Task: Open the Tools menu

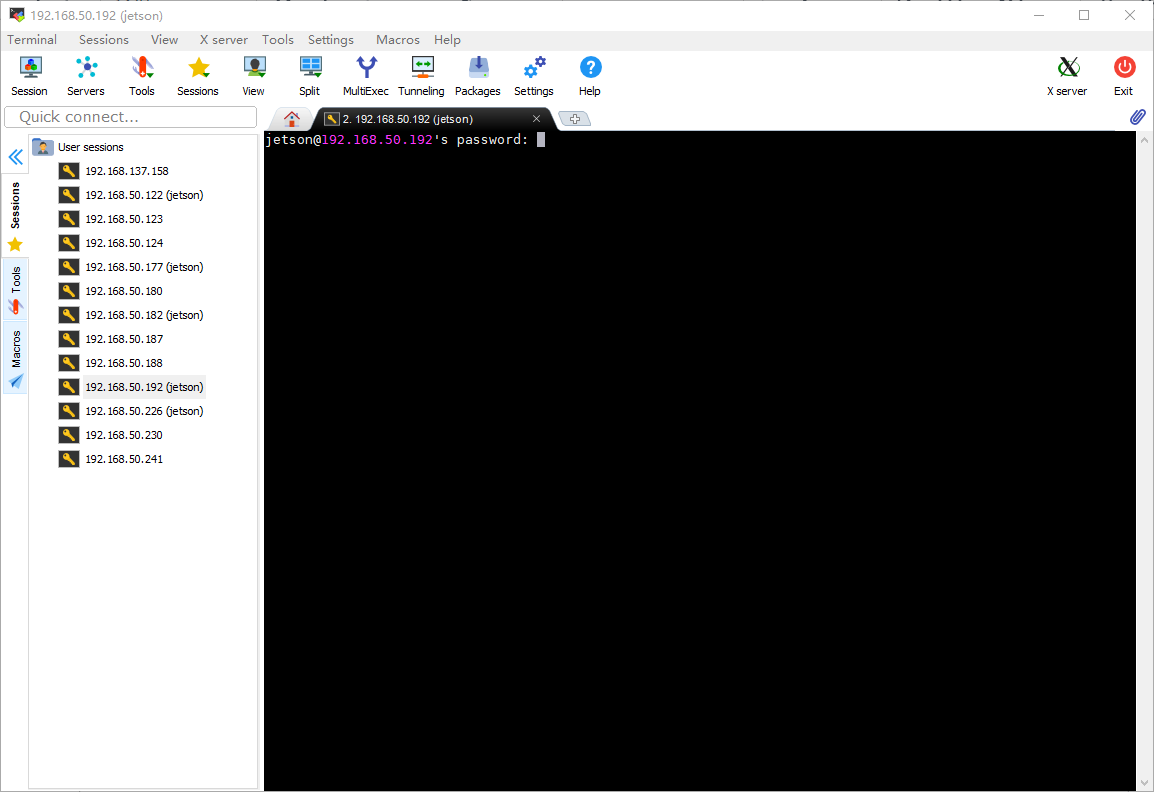Action: coord(277,40)
